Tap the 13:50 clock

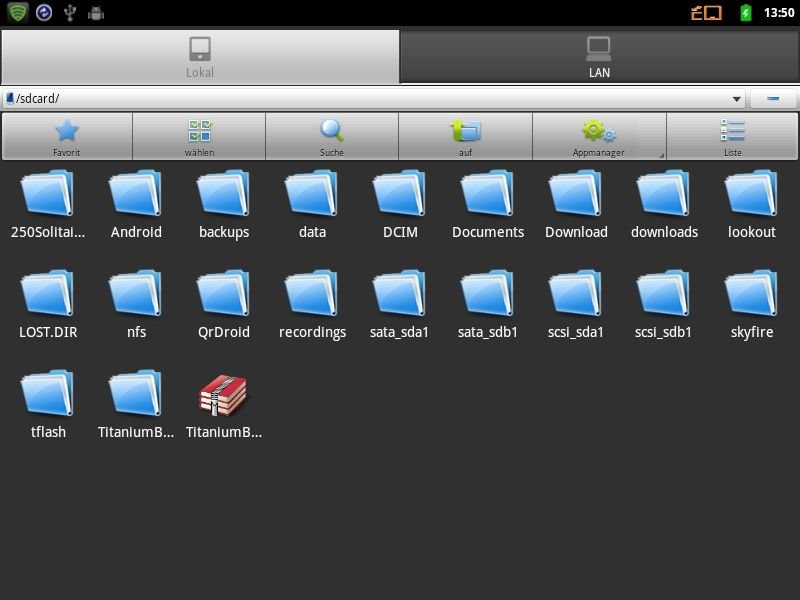[x=779, y=13]
